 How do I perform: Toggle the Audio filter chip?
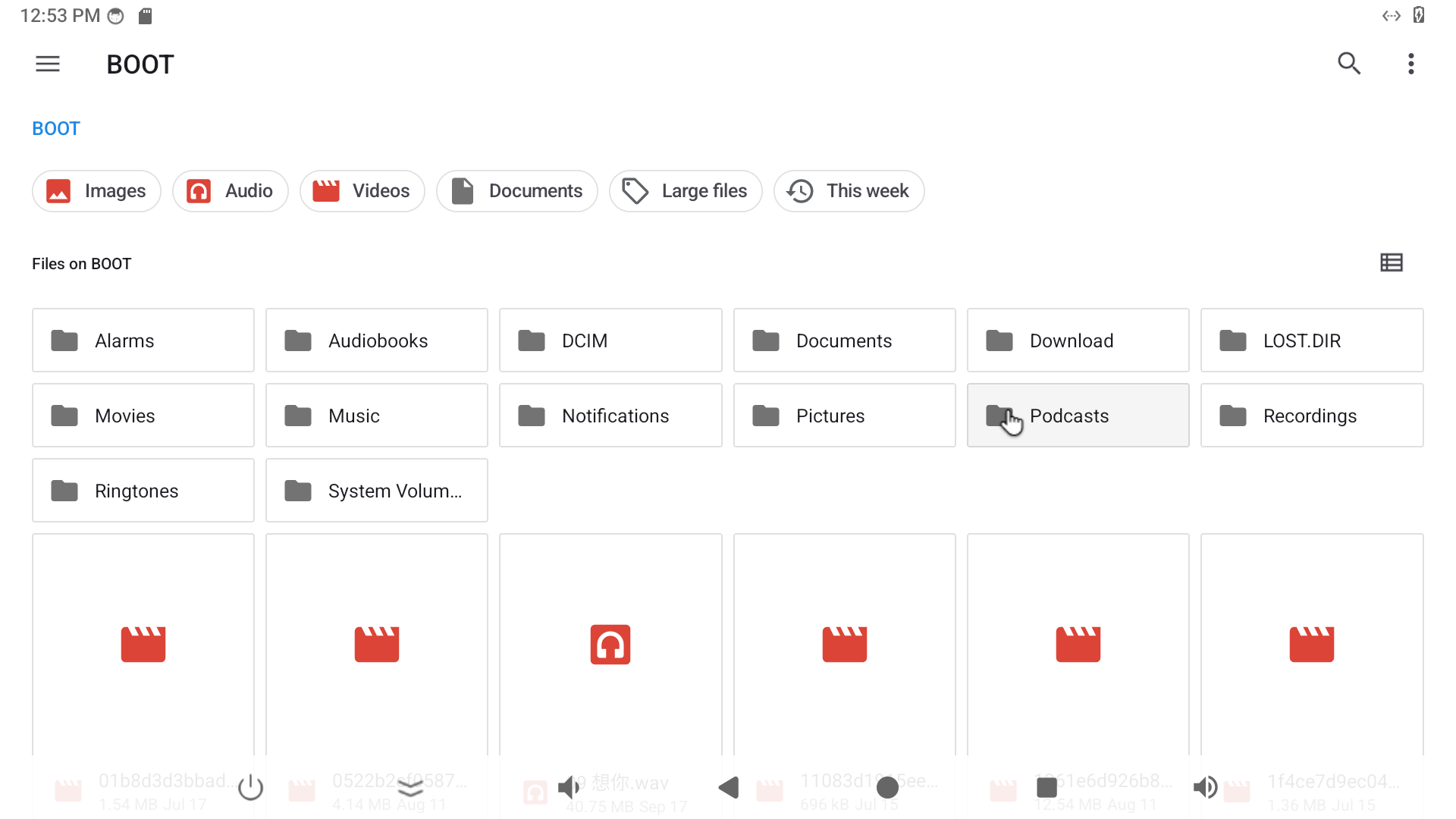click(x=230, y=191)
